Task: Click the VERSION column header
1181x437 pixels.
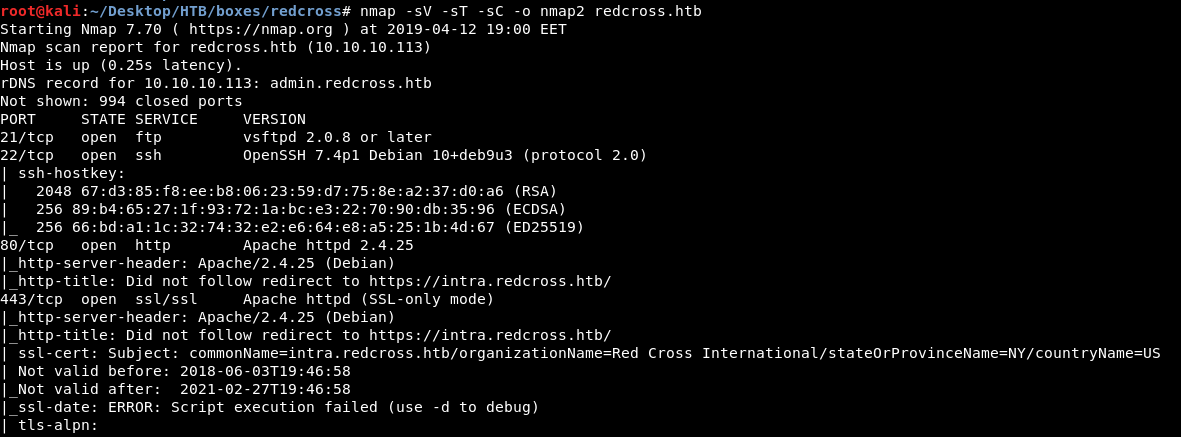Action: coord(274,119)
